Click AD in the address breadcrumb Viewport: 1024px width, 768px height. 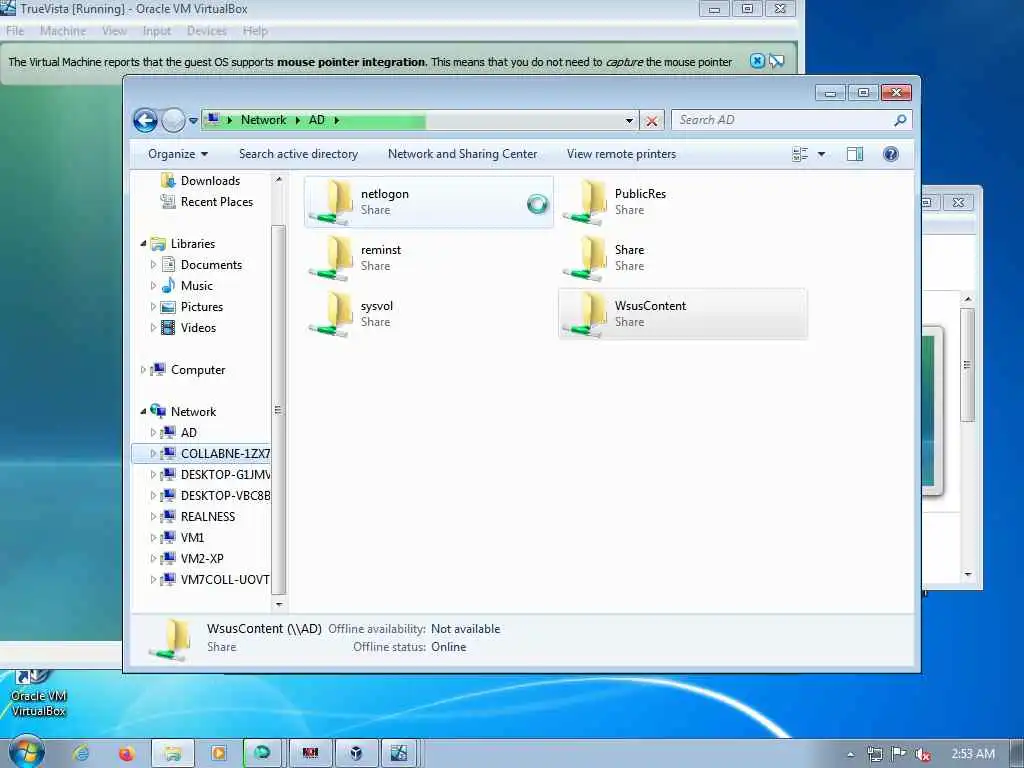coord(317,120)
